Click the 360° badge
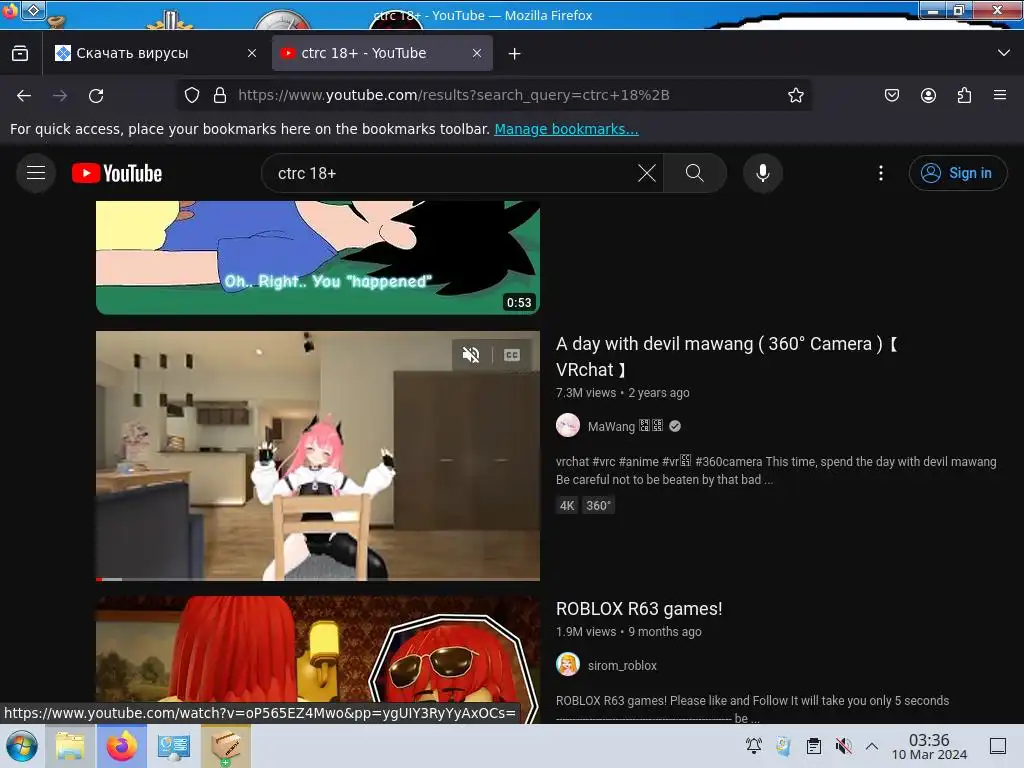Viewport: 1024px width, 768px height. [598, 505]
